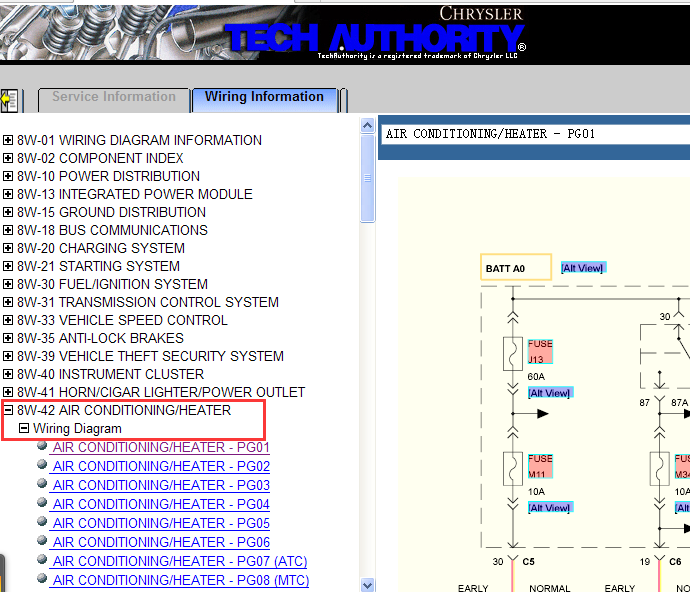Click bullet icon beside PG08 (MTC)
This screenshot has width=690, height=592.
[x=42, y=578]
